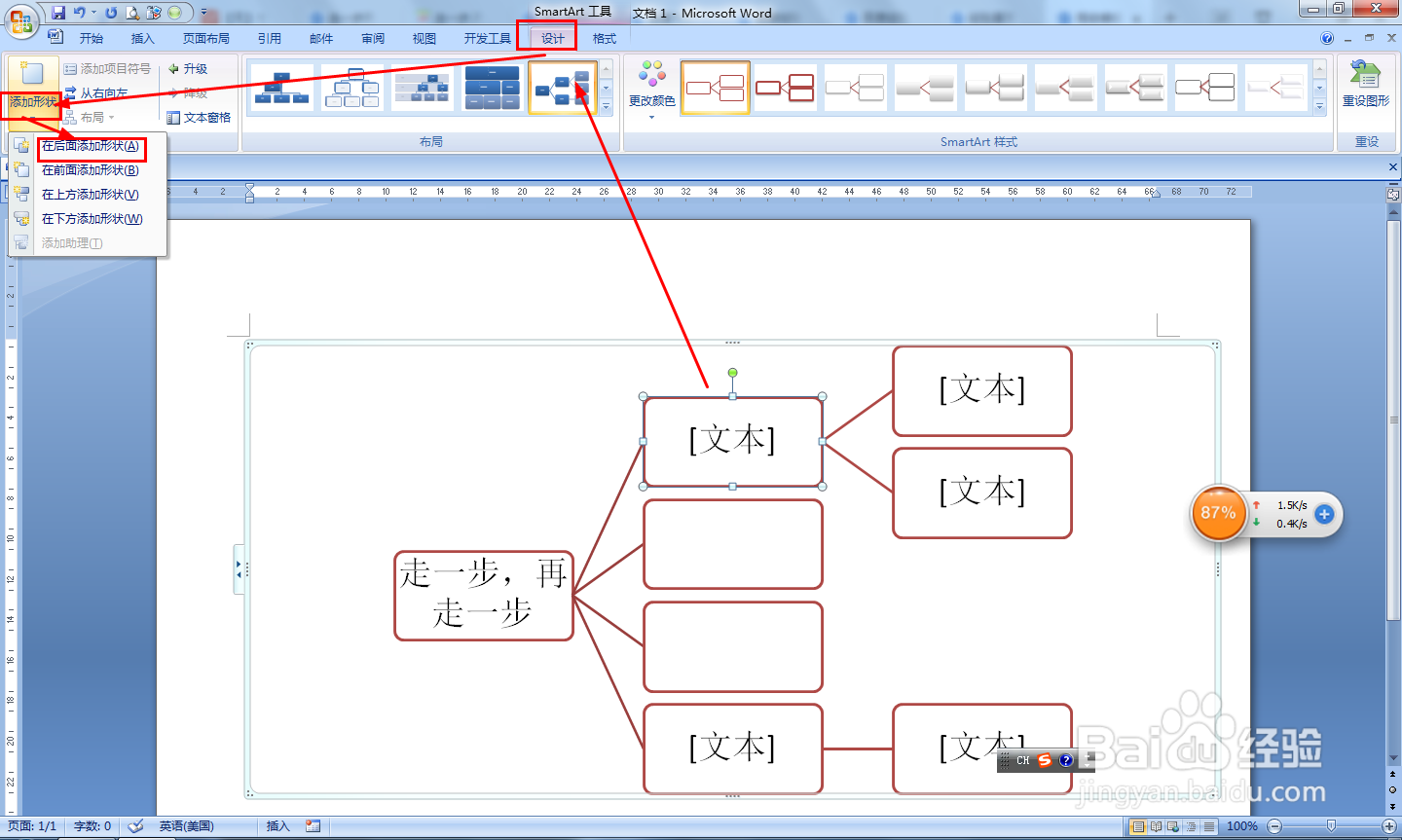Toggle the 插入 overtype mode indicator
1402x840 pixels.
(278, 826)
